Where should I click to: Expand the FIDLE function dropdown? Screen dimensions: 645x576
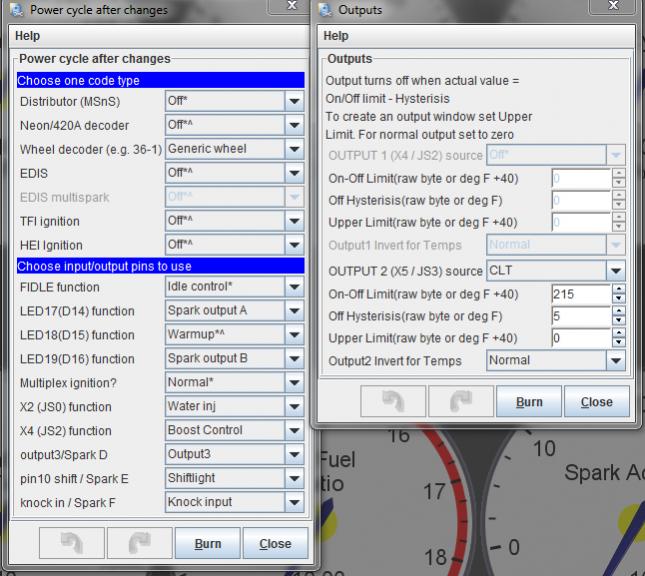tap(294, 288)
